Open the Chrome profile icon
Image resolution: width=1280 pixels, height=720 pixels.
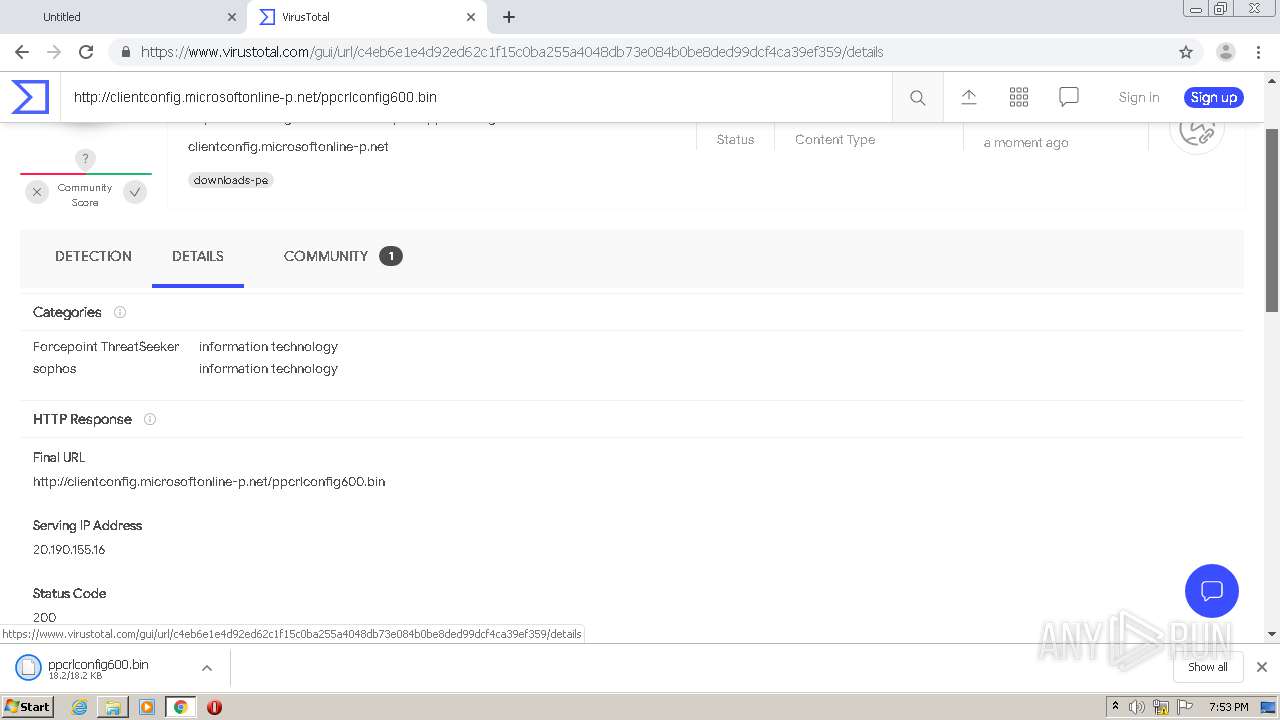[x=1226, y=52]
